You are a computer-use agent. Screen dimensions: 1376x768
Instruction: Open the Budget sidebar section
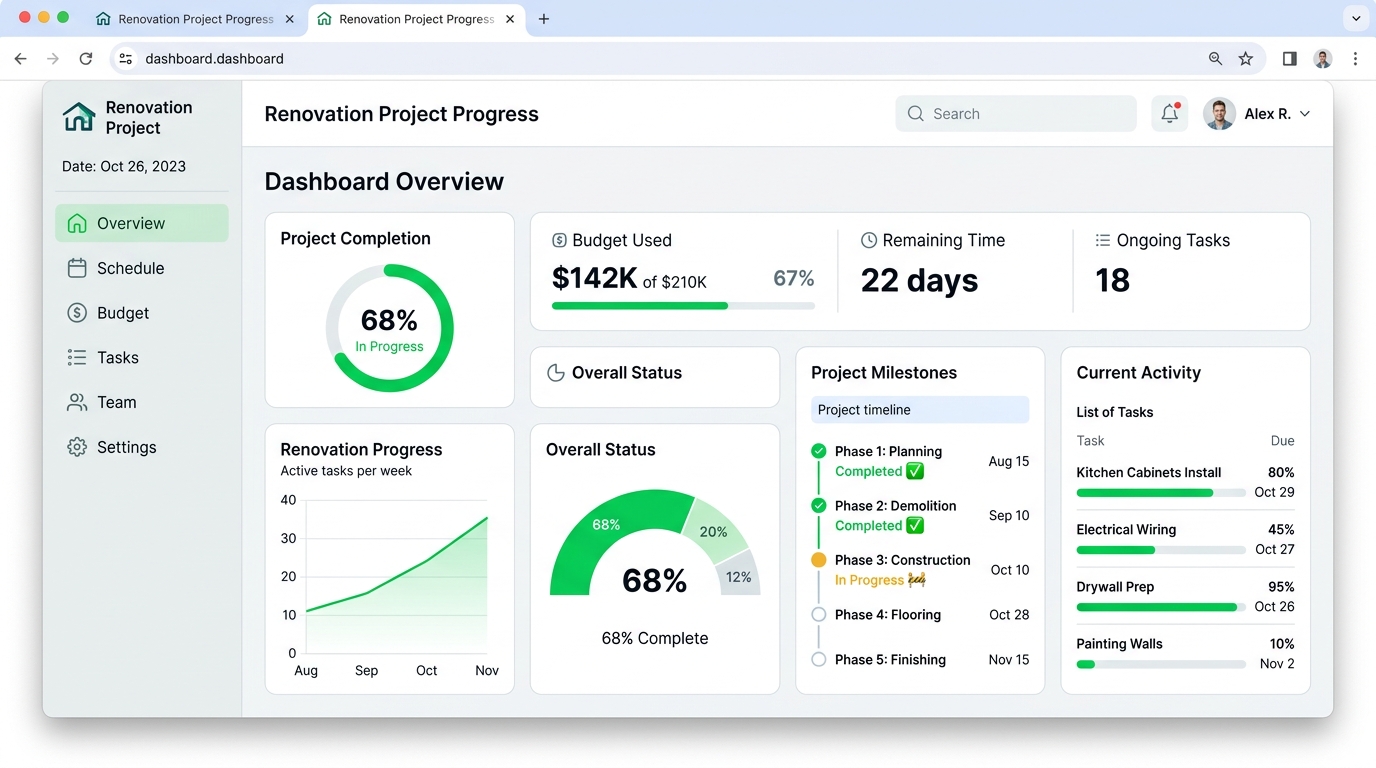pyautogui.click(x=142, y=313)
